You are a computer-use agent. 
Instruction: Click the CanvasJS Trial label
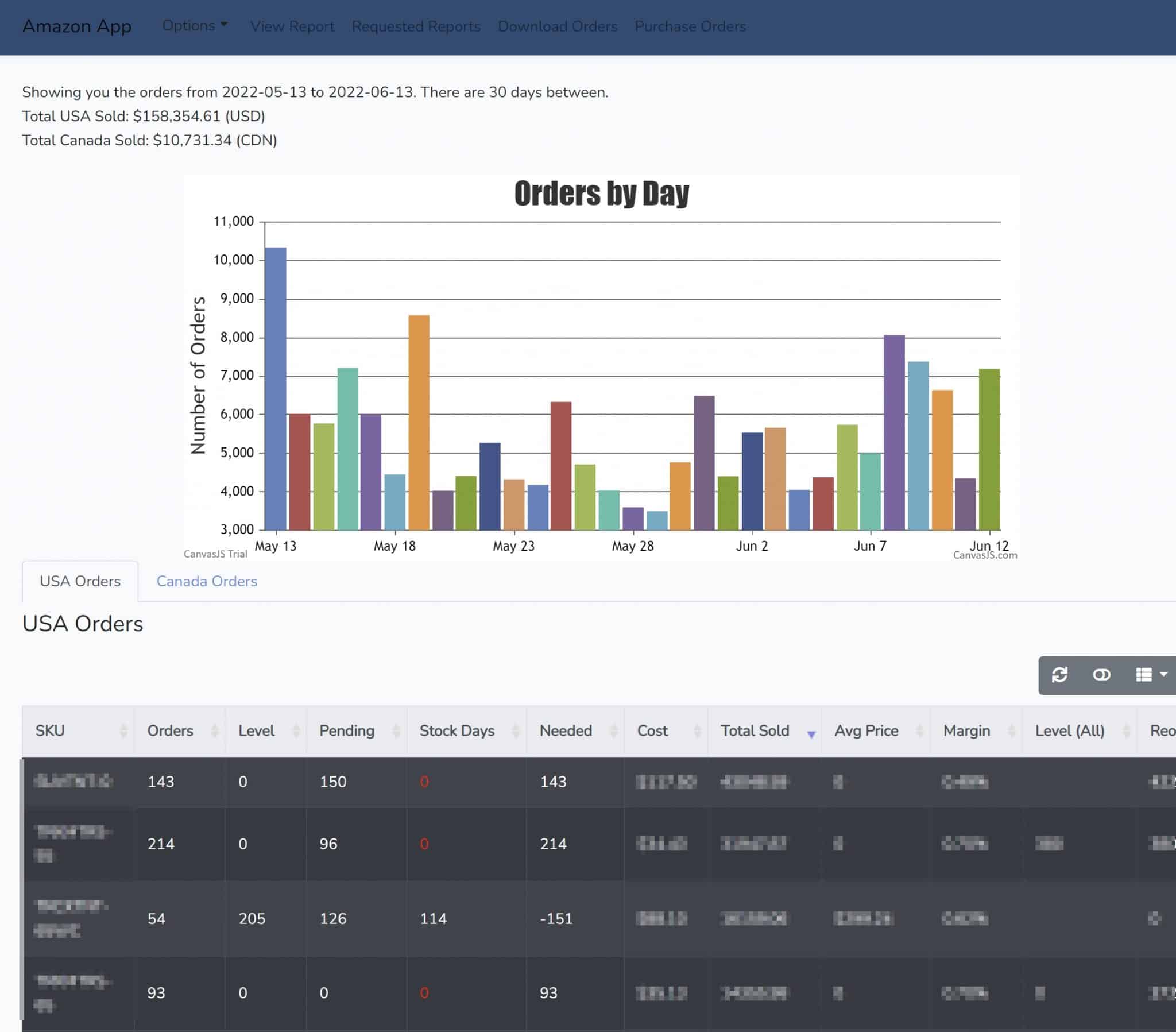(215, 554)
